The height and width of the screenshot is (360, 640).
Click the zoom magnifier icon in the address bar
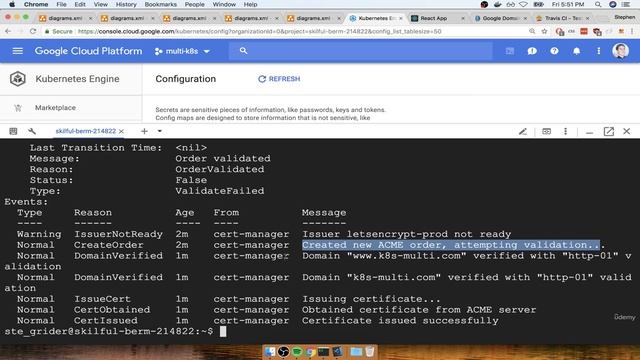532,31
